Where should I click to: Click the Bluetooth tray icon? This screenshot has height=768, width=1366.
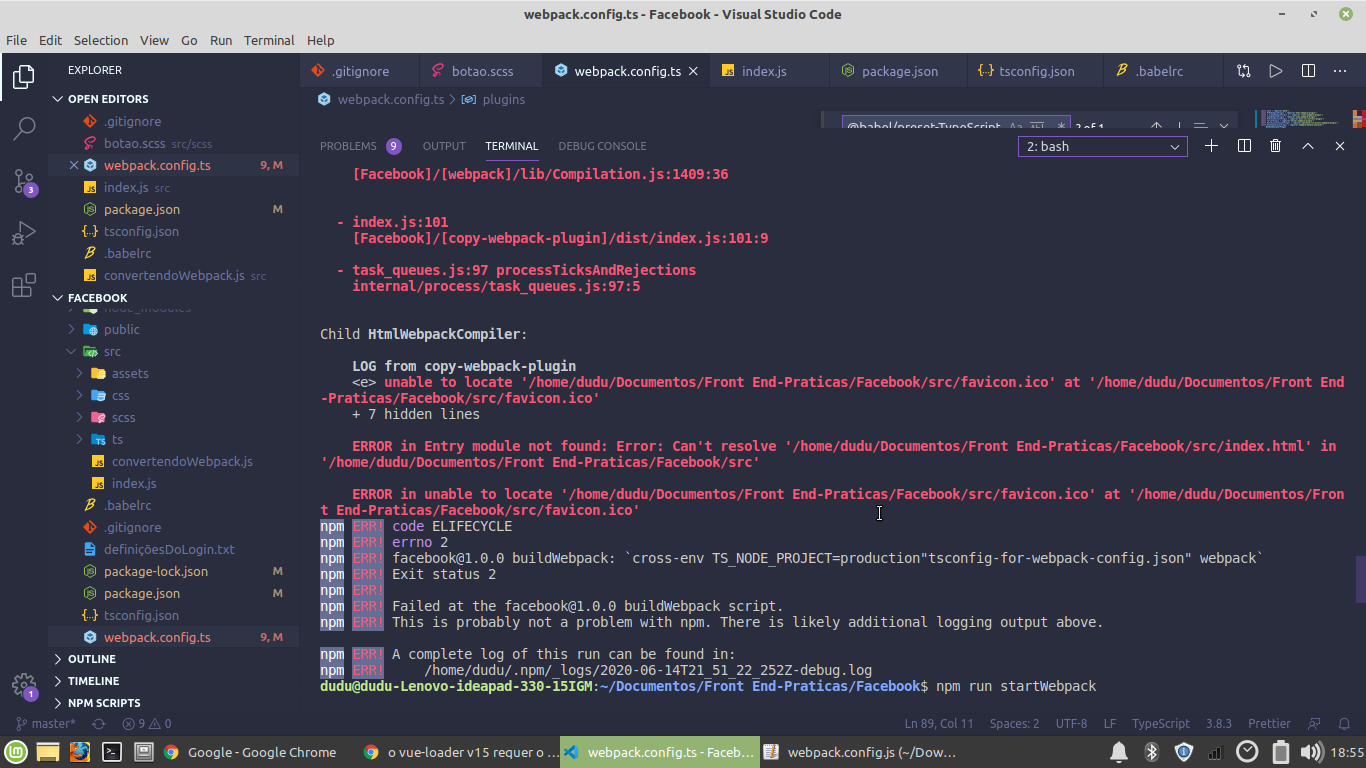coord(1151,752)
